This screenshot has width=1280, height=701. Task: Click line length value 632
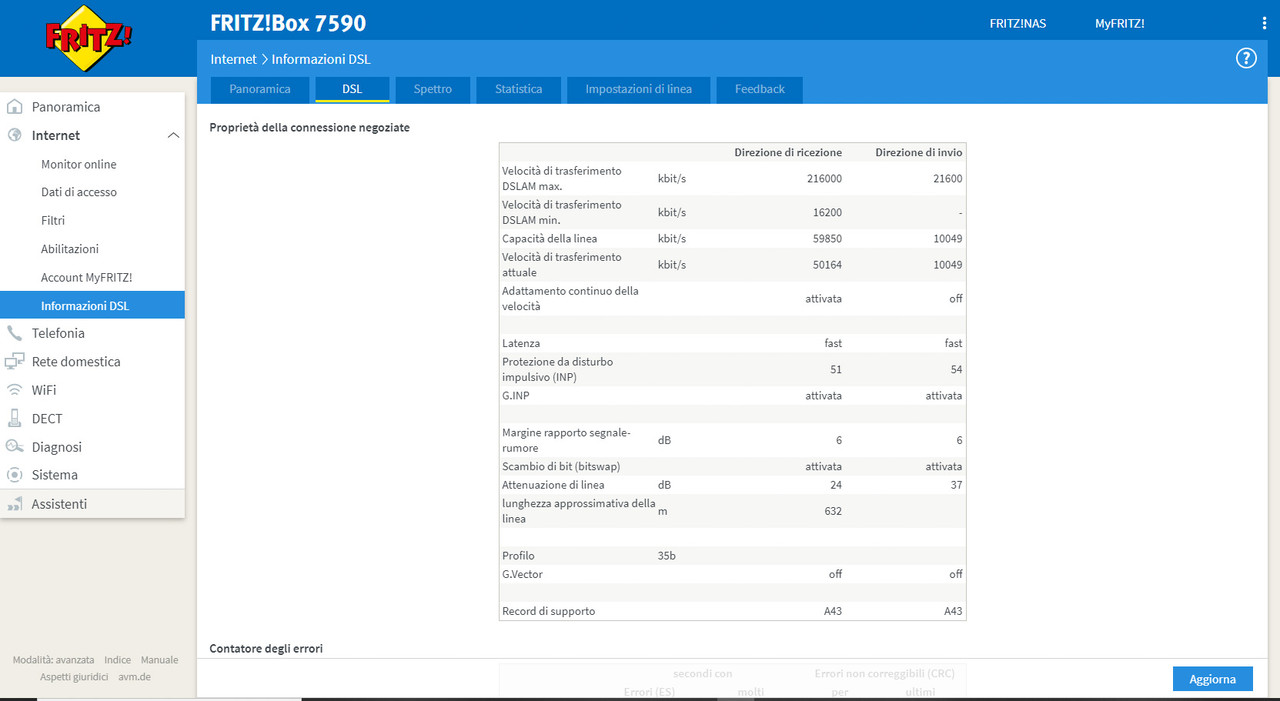tap(832, 511)
